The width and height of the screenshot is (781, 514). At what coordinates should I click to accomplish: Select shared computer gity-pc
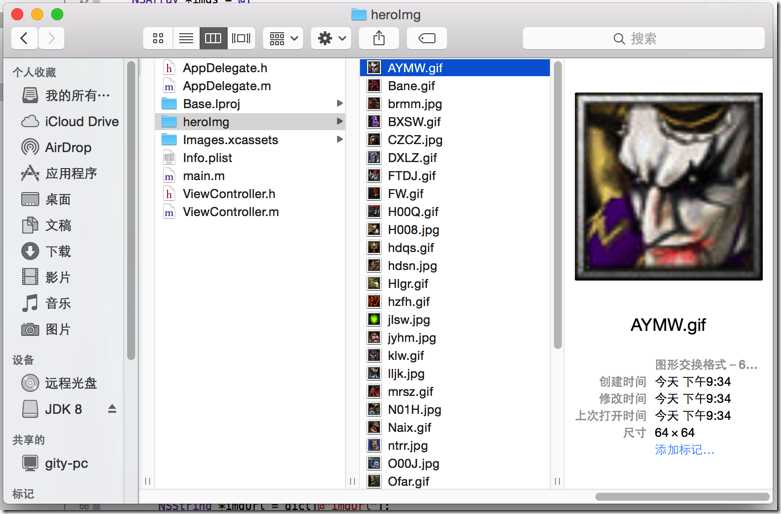[x=55, y=463]
